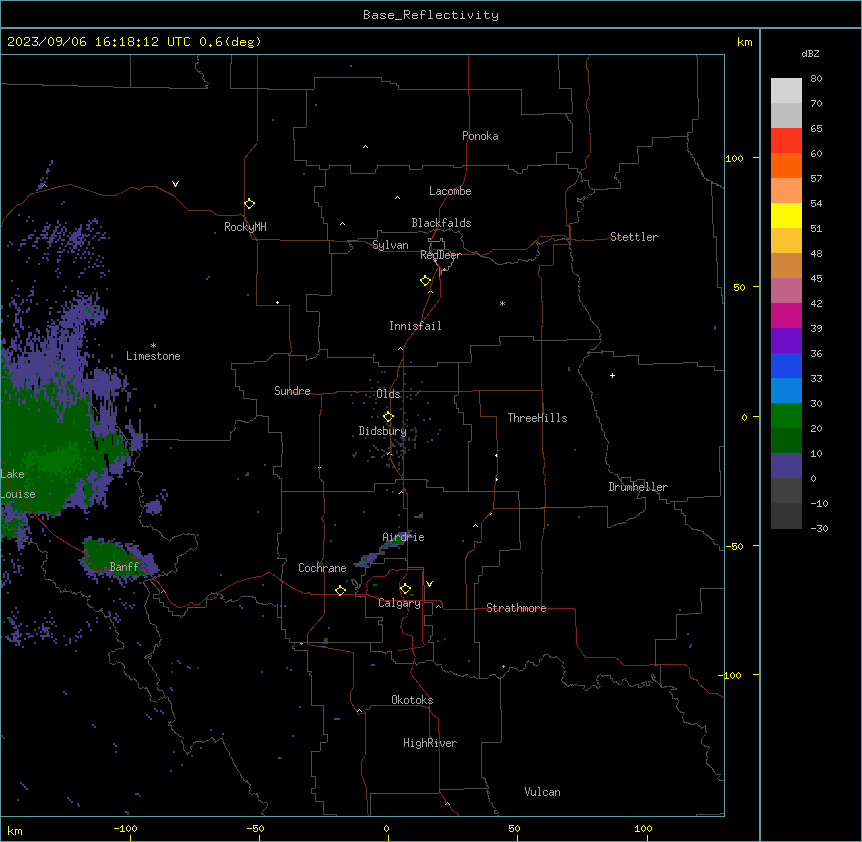Select the slate purple 0-10 dBZ swatch
This screenshot has height=842, width=862.
point(786,466)
